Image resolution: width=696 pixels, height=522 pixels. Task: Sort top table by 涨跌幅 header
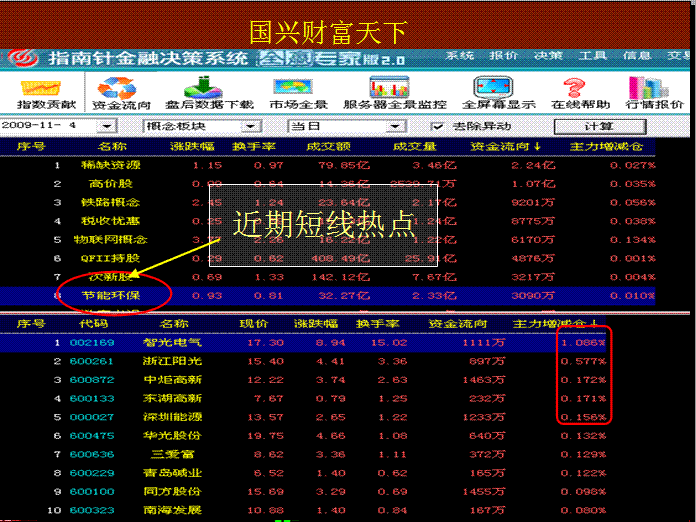(x=192, y=146)
